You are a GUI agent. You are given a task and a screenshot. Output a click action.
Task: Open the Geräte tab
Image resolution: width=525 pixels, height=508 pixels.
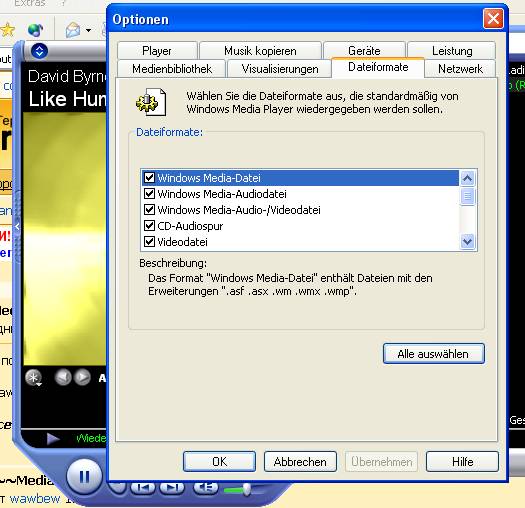point(364,51)
